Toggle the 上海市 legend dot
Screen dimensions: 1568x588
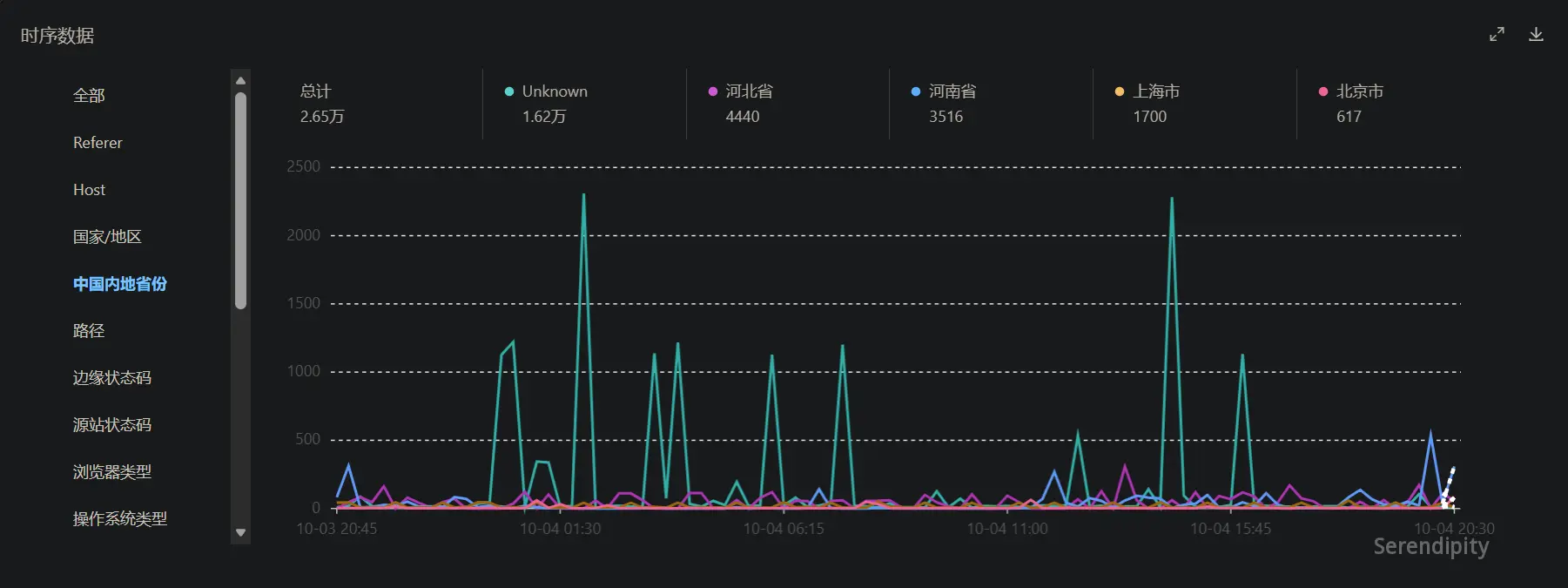click(1120, 91)
